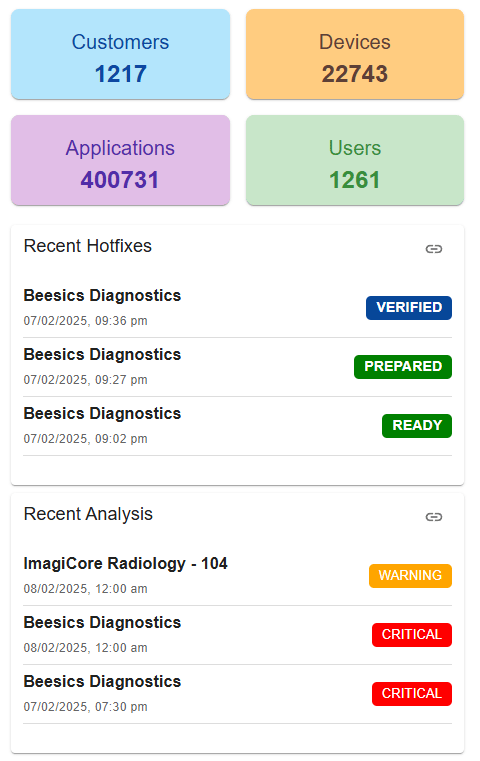Click the READY status badge
480x761 pixels.
[417, 426]
